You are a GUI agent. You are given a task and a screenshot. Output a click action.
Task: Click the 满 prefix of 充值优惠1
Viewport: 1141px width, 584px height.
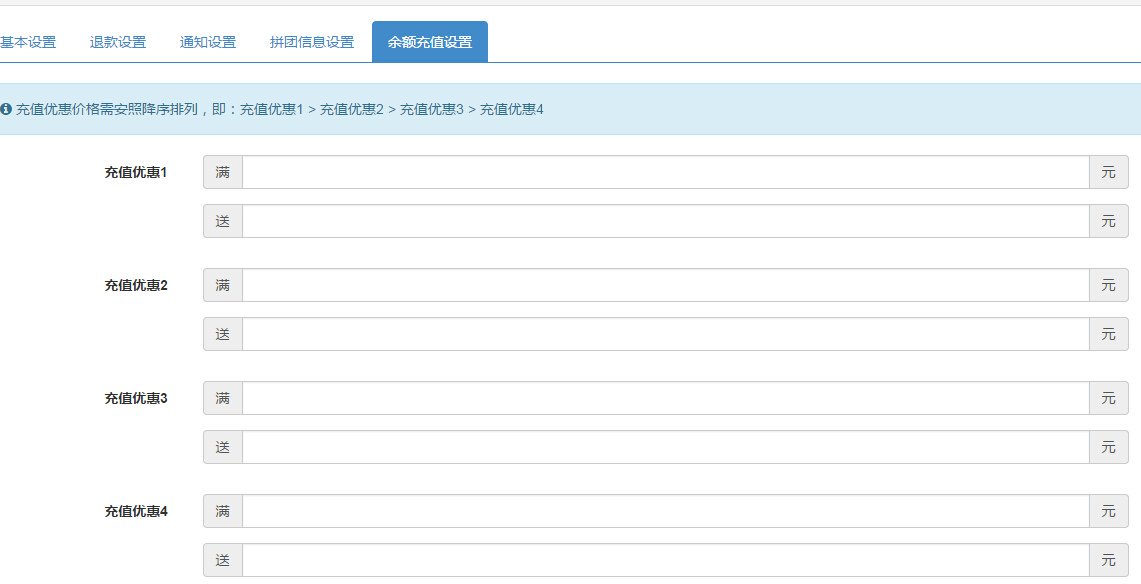click(223, 172)
